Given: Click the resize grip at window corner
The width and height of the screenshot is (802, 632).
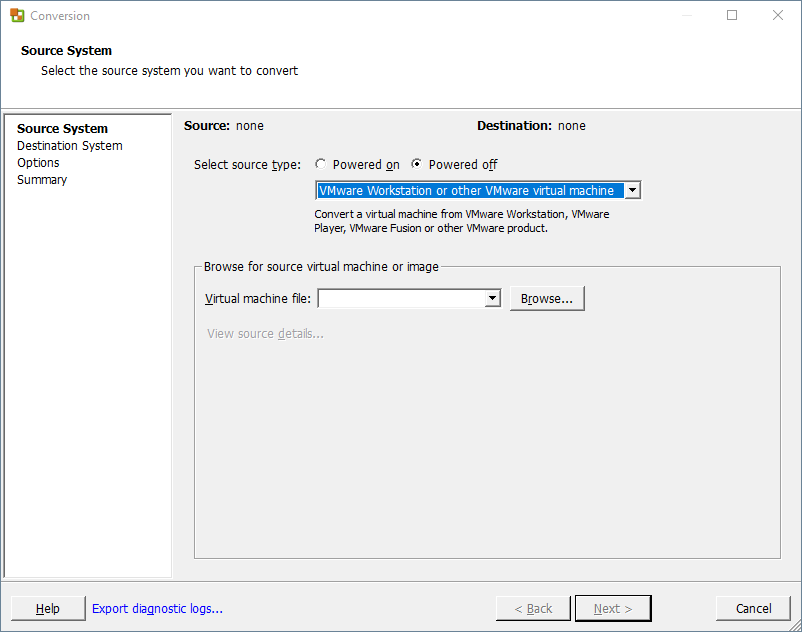Looking at the screenshot, I should click(x=795, y=625).
